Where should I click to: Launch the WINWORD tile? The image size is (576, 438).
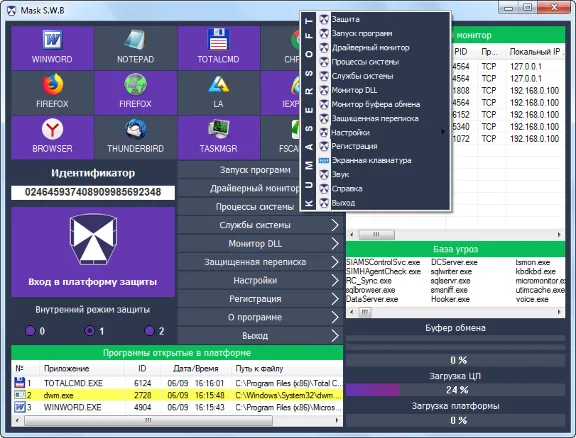[53, 48]
